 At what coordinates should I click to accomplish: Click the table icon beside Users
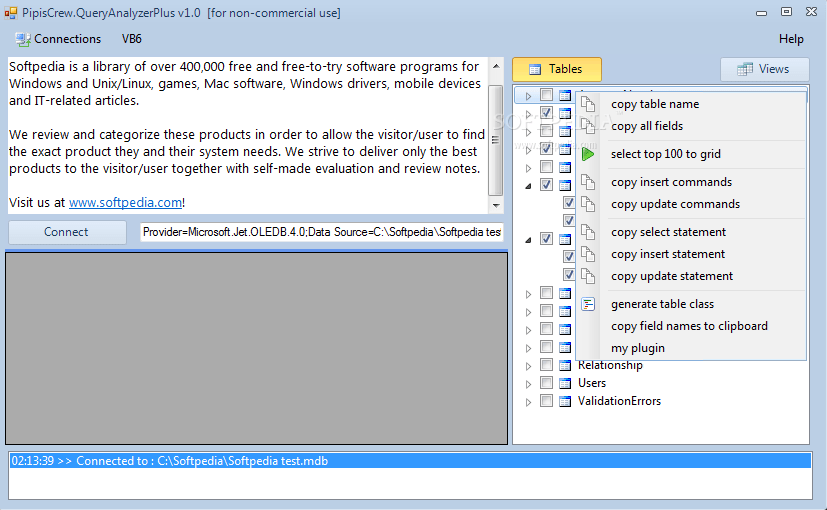pyautogui.click(x=565, y=383)
